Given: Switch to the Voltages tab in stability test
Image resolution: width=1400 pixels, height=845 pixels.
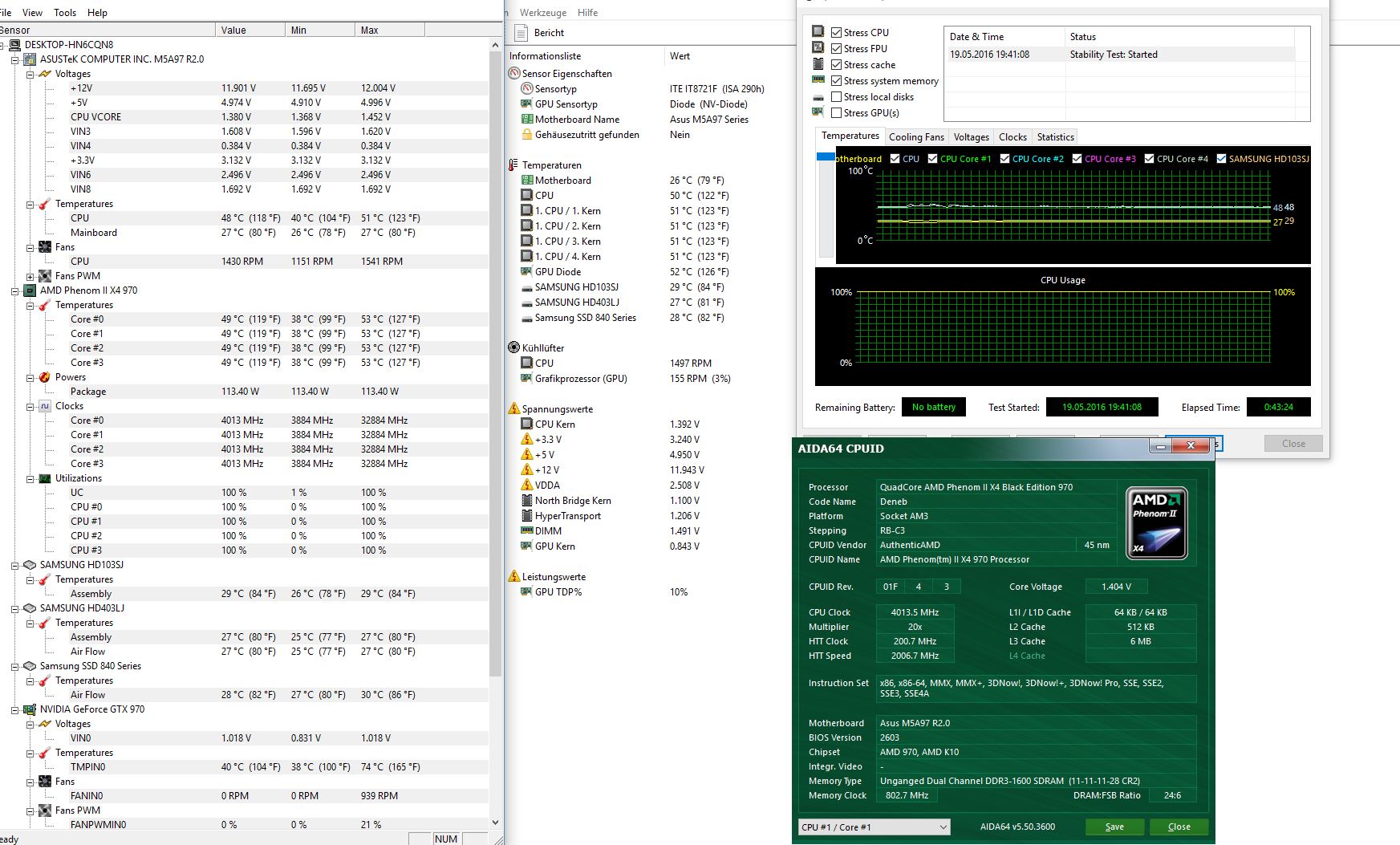Looking at the screenshot, I should pyautogui.click(x=972, y=137).
